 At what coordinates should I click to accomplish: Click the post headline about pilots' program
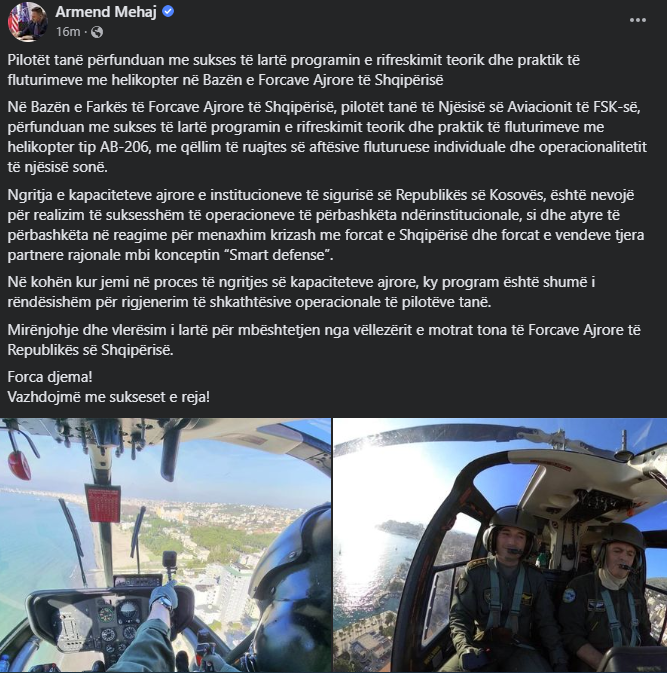point(294,70)
